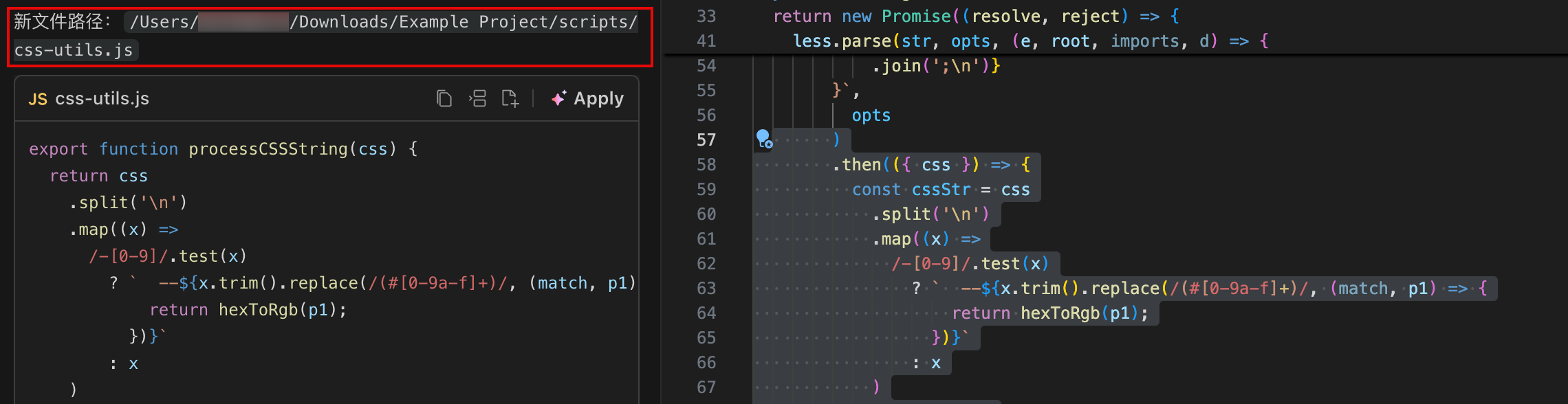Click line number 67 in the gutter
1568x404 pixels.
click(x=706, y=388)
